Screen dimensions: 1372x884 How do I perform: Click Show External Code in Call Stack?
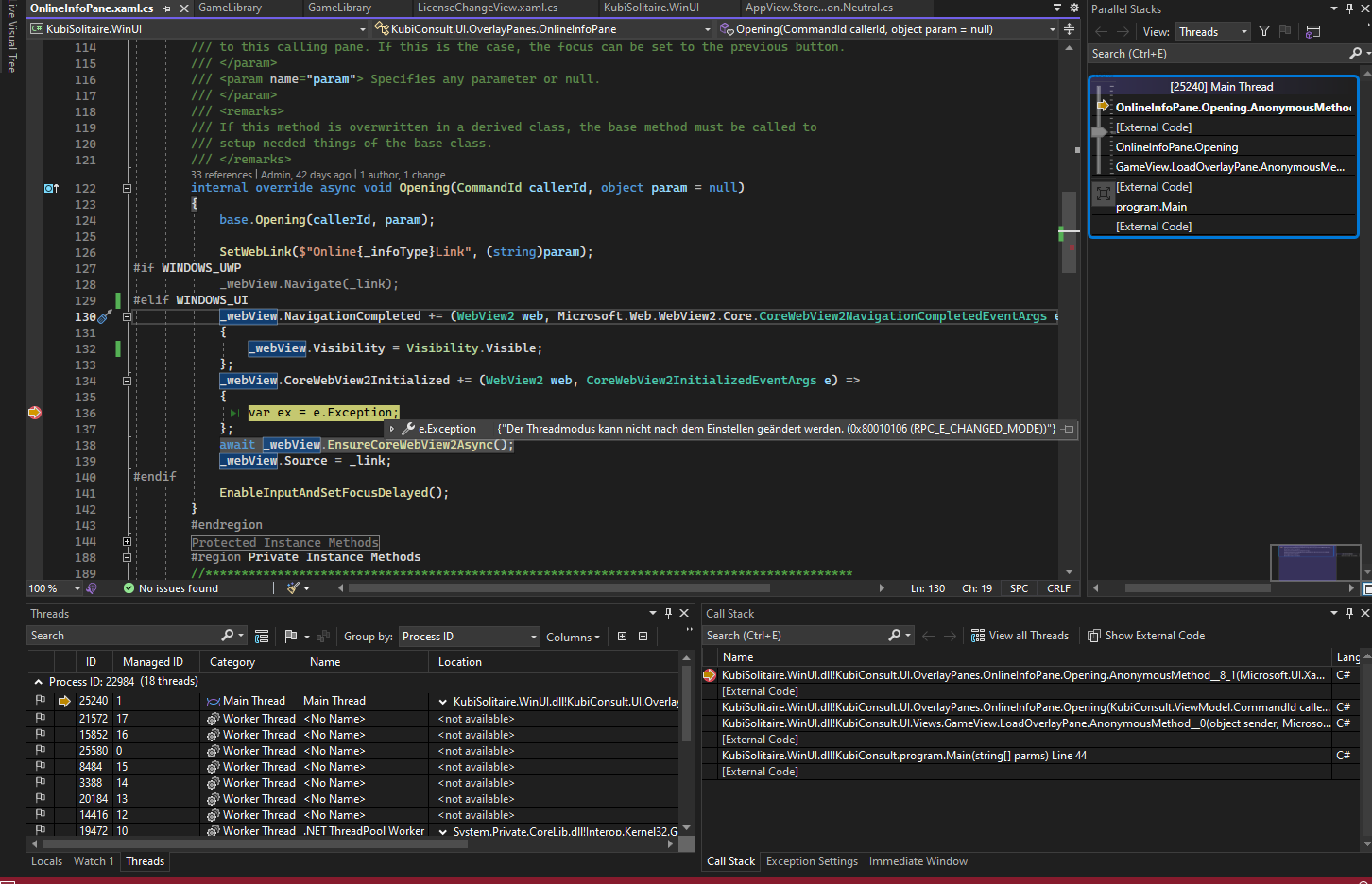click(x=1146, y=636)
